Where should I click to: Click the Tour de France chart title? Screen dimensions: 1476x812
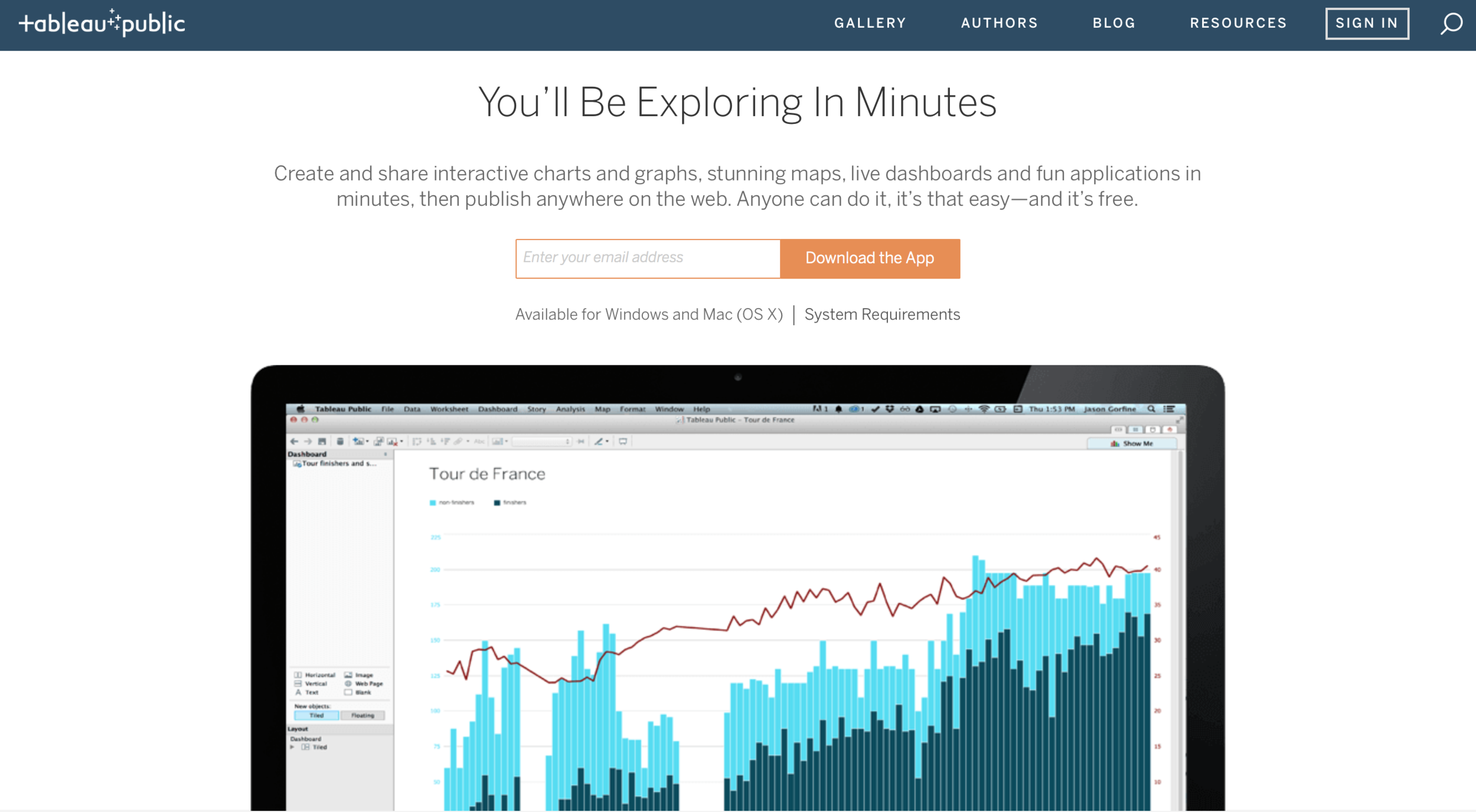coord(487,474)
